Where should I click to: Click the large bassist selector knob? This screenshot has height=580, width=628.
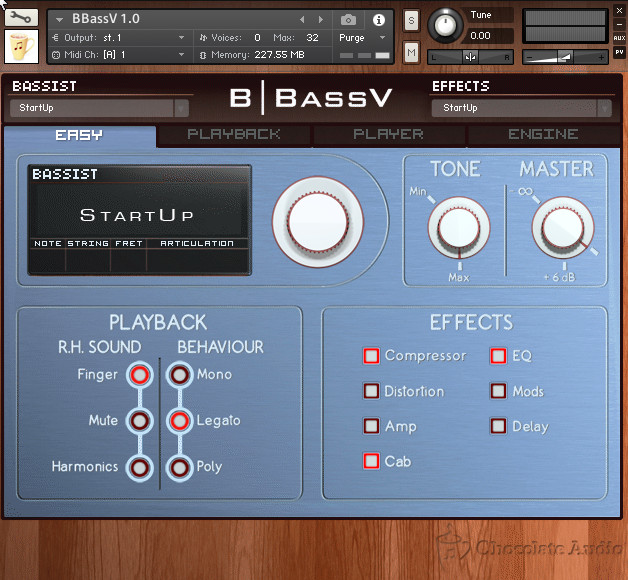point(318,222)
